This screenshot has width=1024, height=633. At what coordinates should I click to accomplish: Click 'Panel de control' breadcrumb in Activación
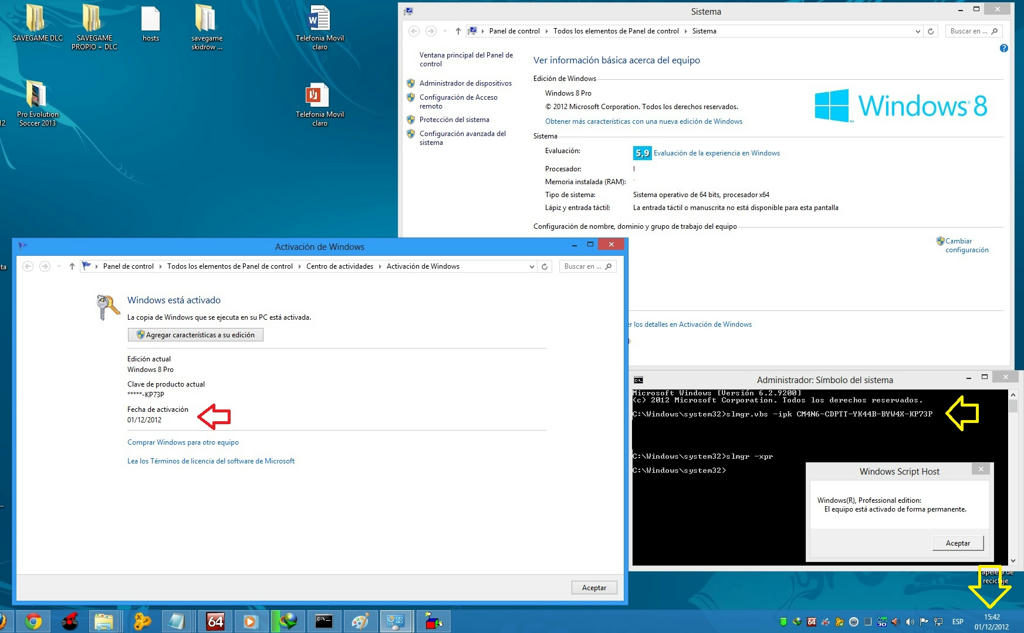(x=128, y=267)
